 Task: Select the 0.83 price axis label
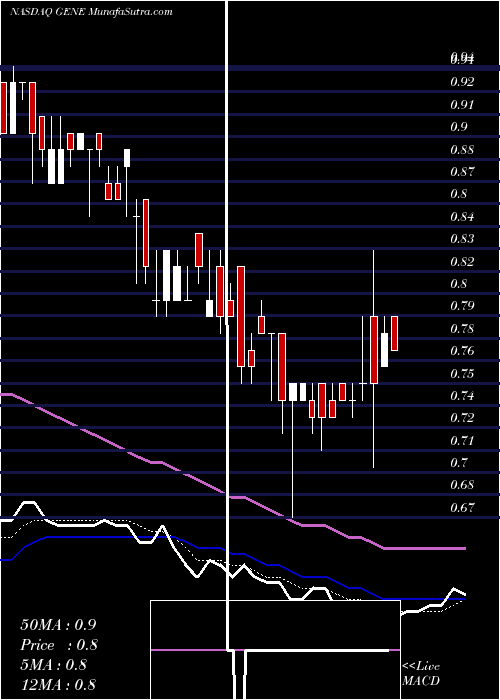(462, 239)
